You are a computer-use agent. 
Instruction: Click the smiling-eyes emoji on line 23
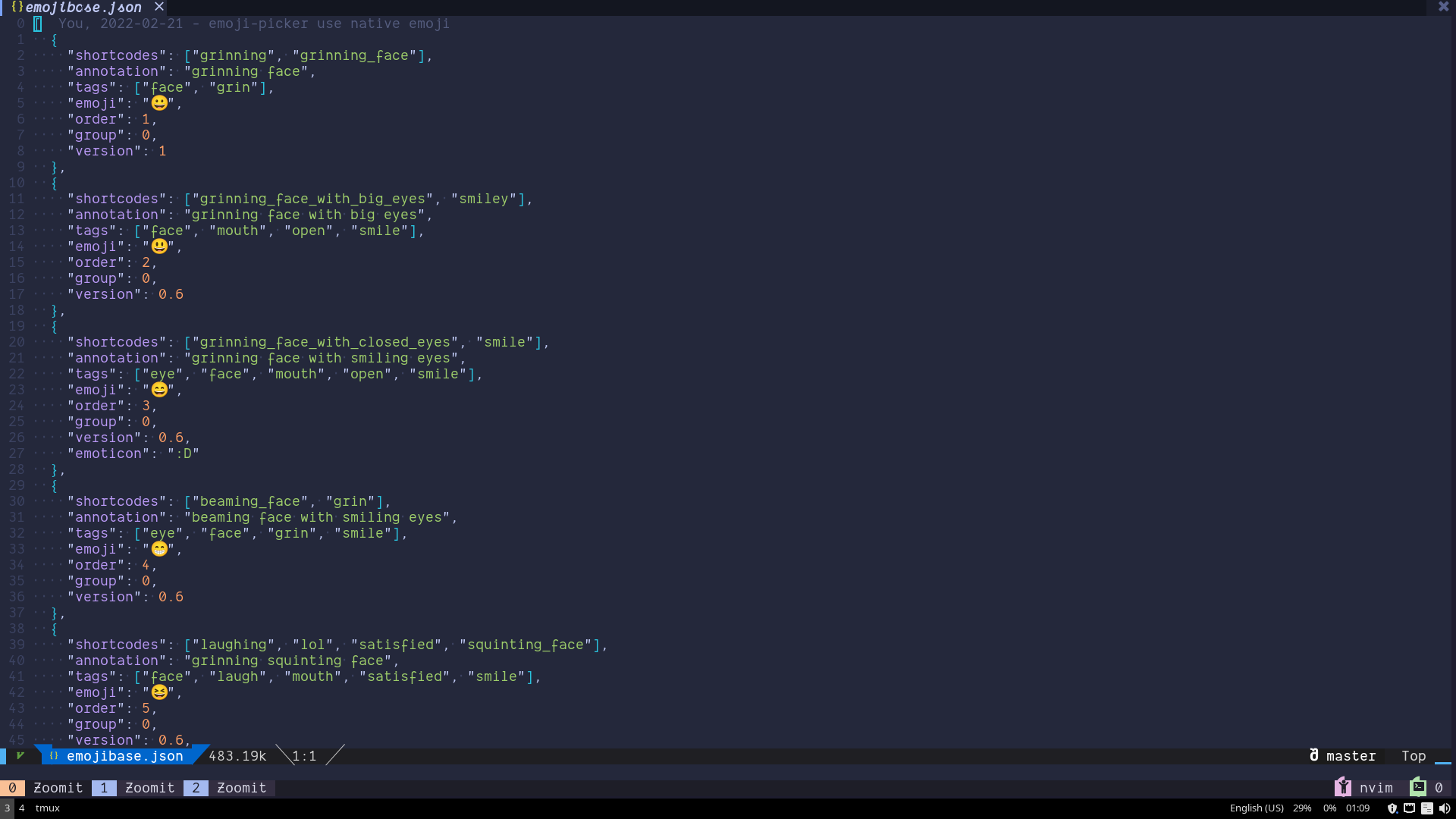[x=159, y=389]
